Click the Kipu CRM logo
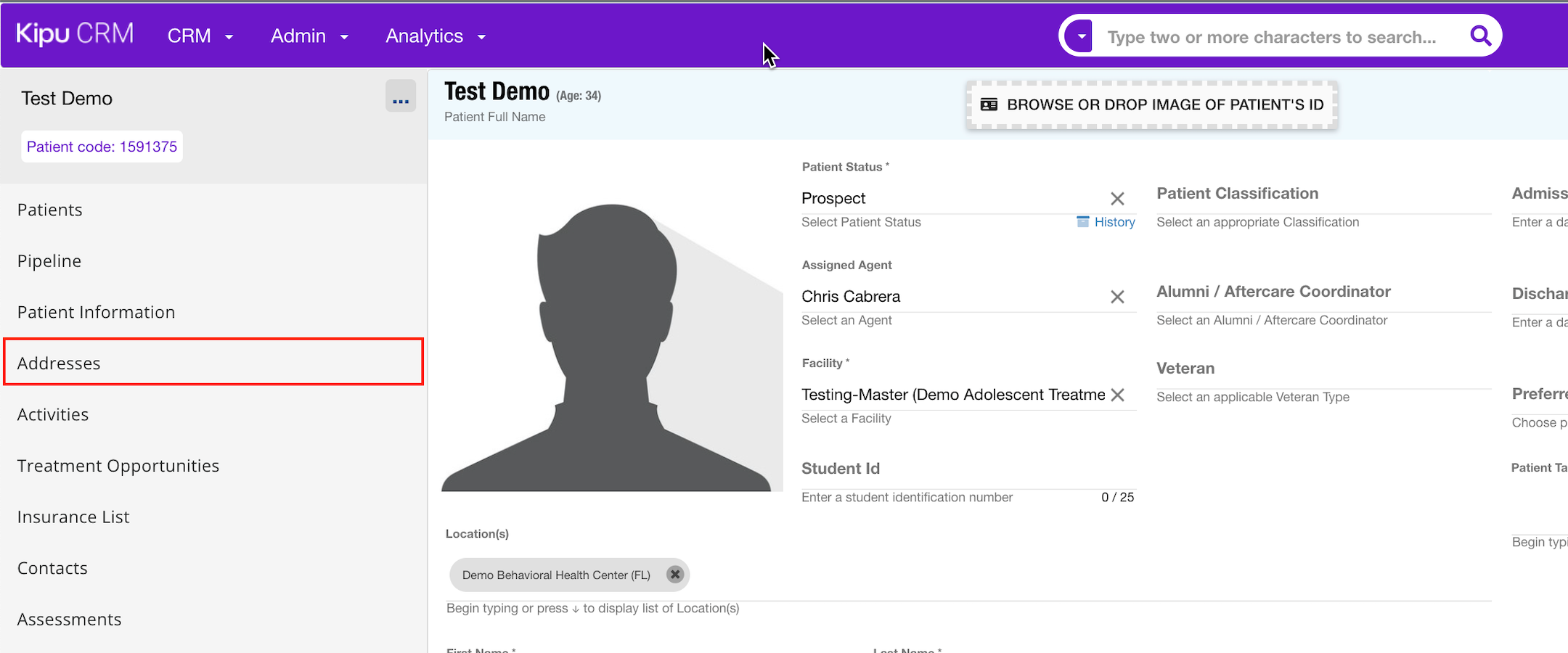Screen dimensions: 1568x653 [x=75, y=34]
